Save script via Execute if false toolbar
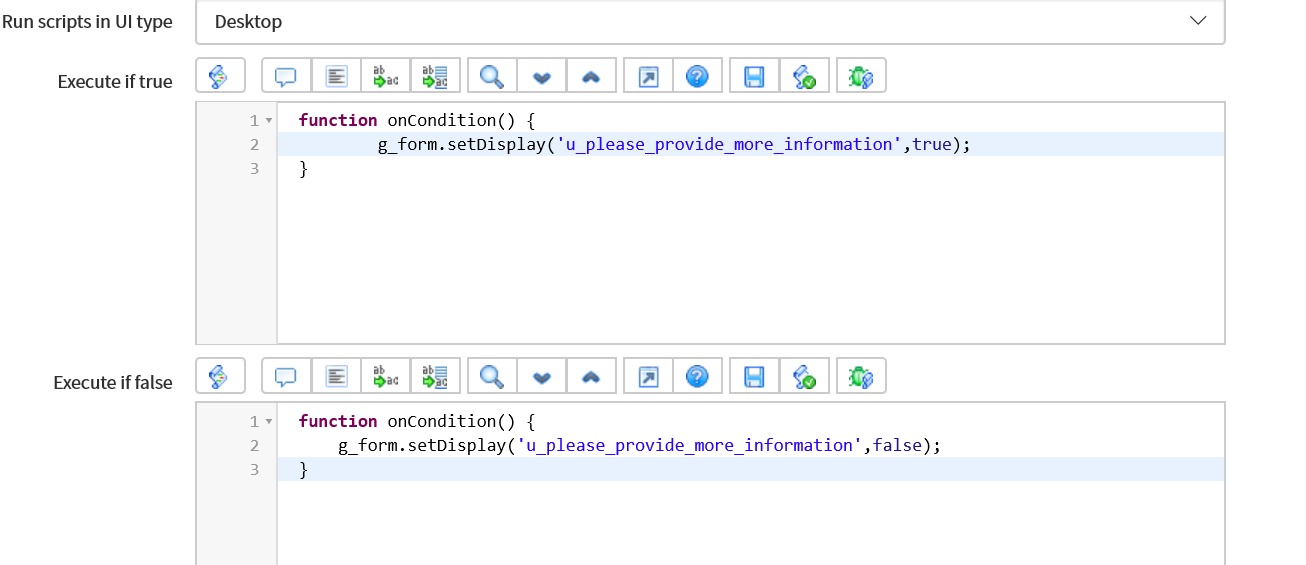The height and width of the screenshot is (565, 1306). [x=755, y=376]
